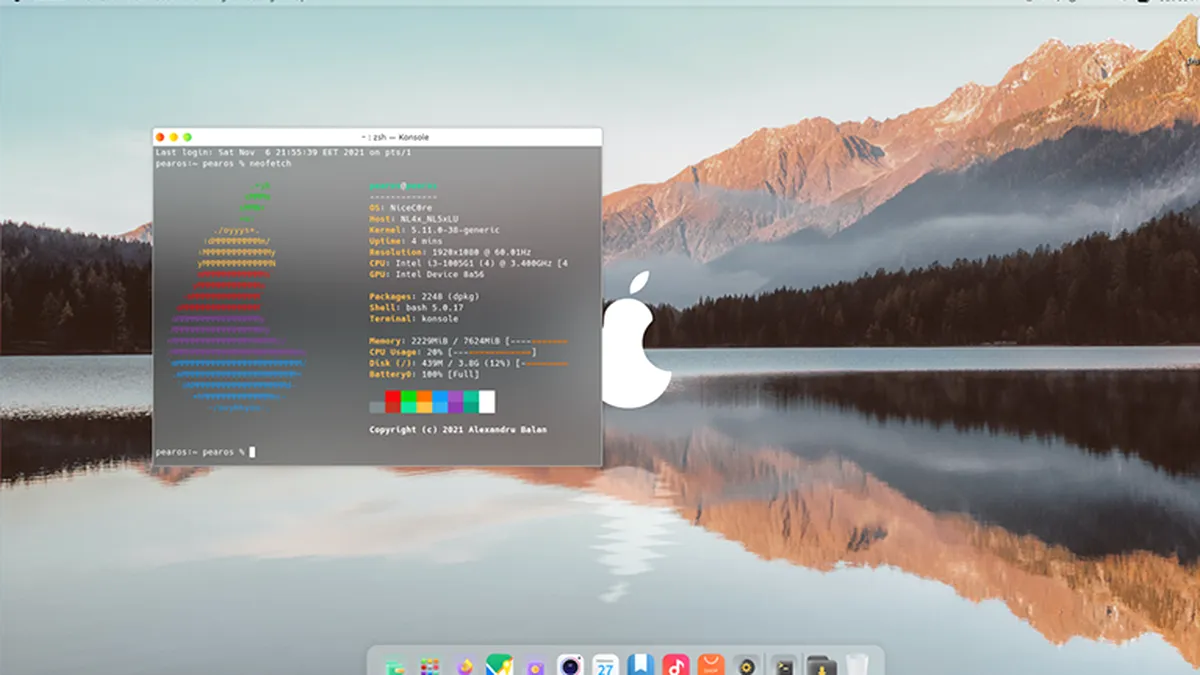Click the "Terminal: konsole" line

click(414, 319)
